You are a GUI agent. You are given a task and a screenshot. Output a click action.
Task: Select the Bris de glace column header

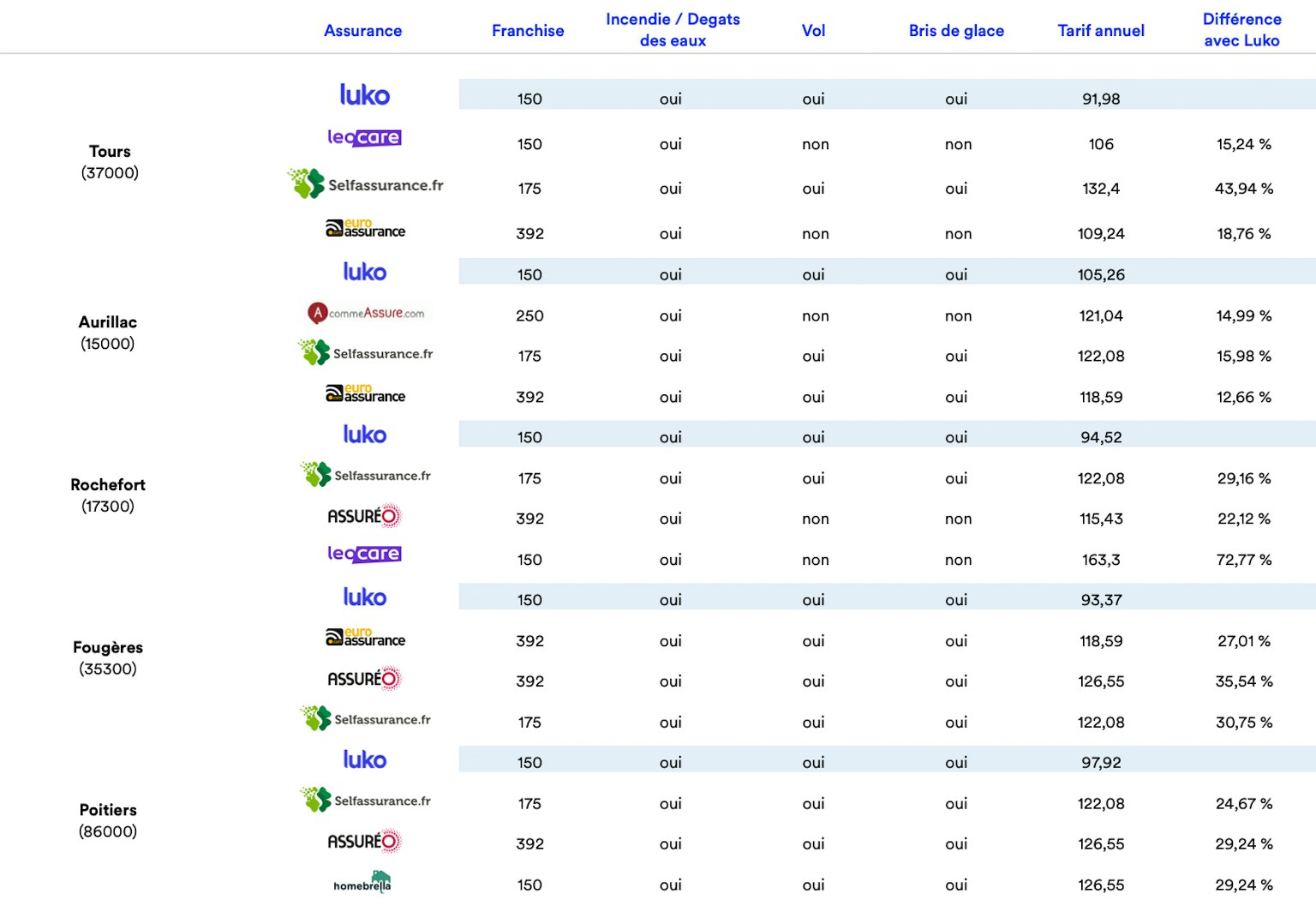(x=956, y=31)
